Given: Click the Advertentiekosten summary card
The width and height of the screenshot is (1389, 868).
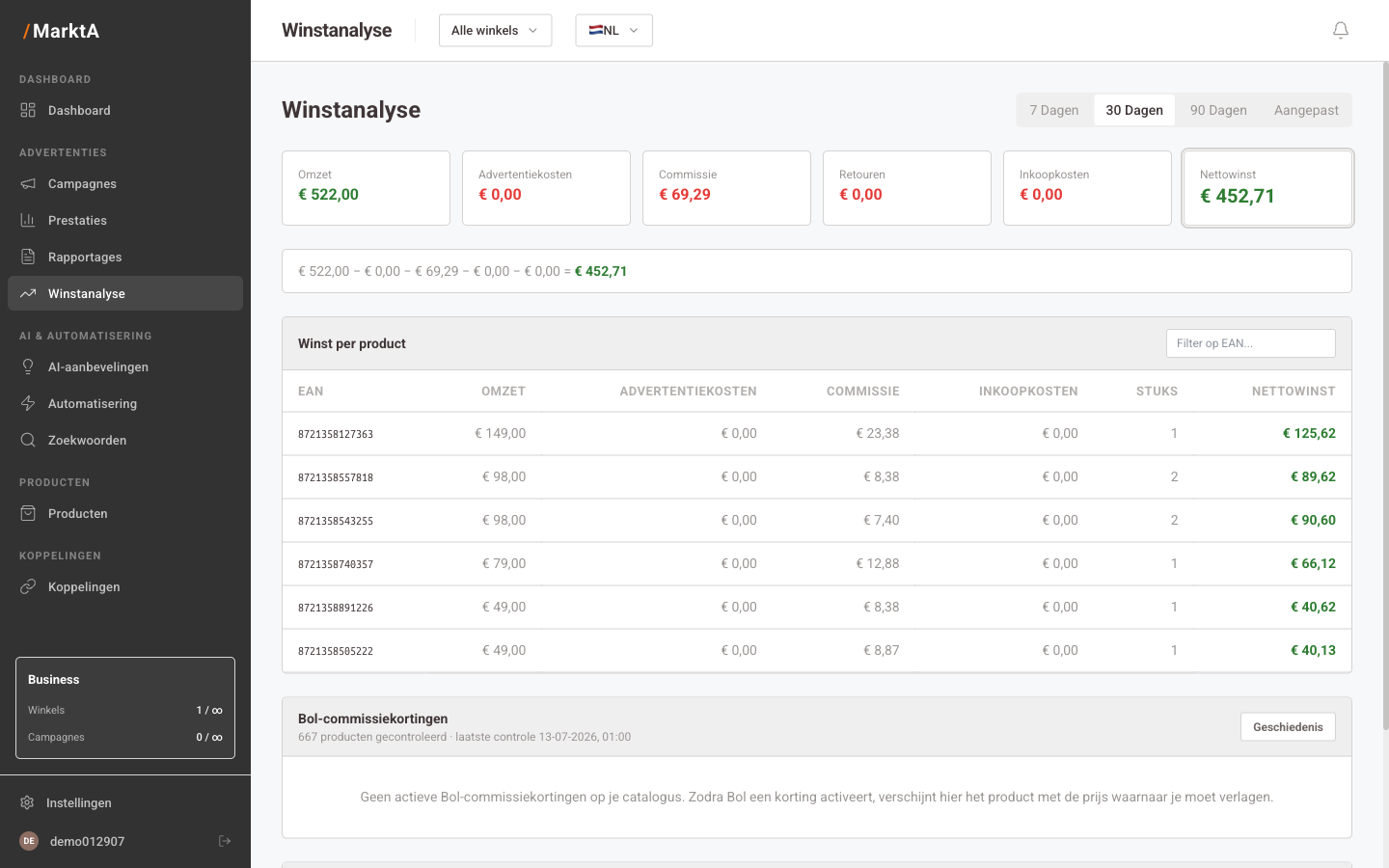Looking at the screenshot, I should [x=546, y=188].
